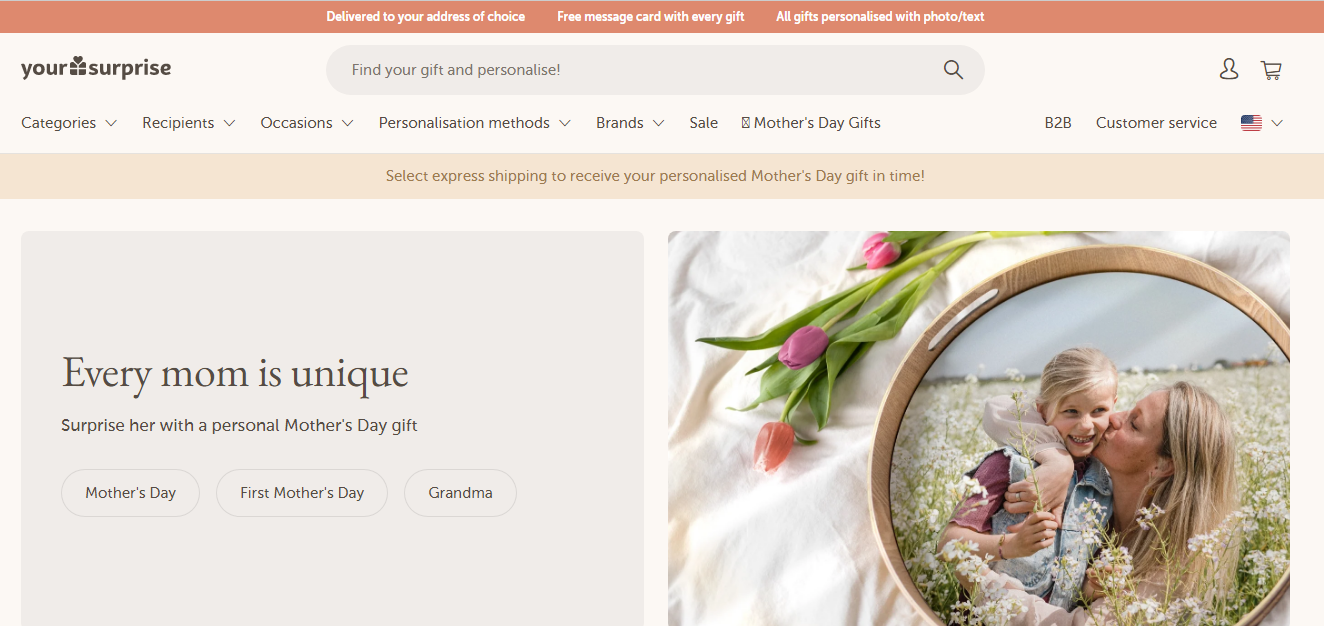Open the country selector chevron
The image size is (1324, 626).
click(x=1277, y=123)
